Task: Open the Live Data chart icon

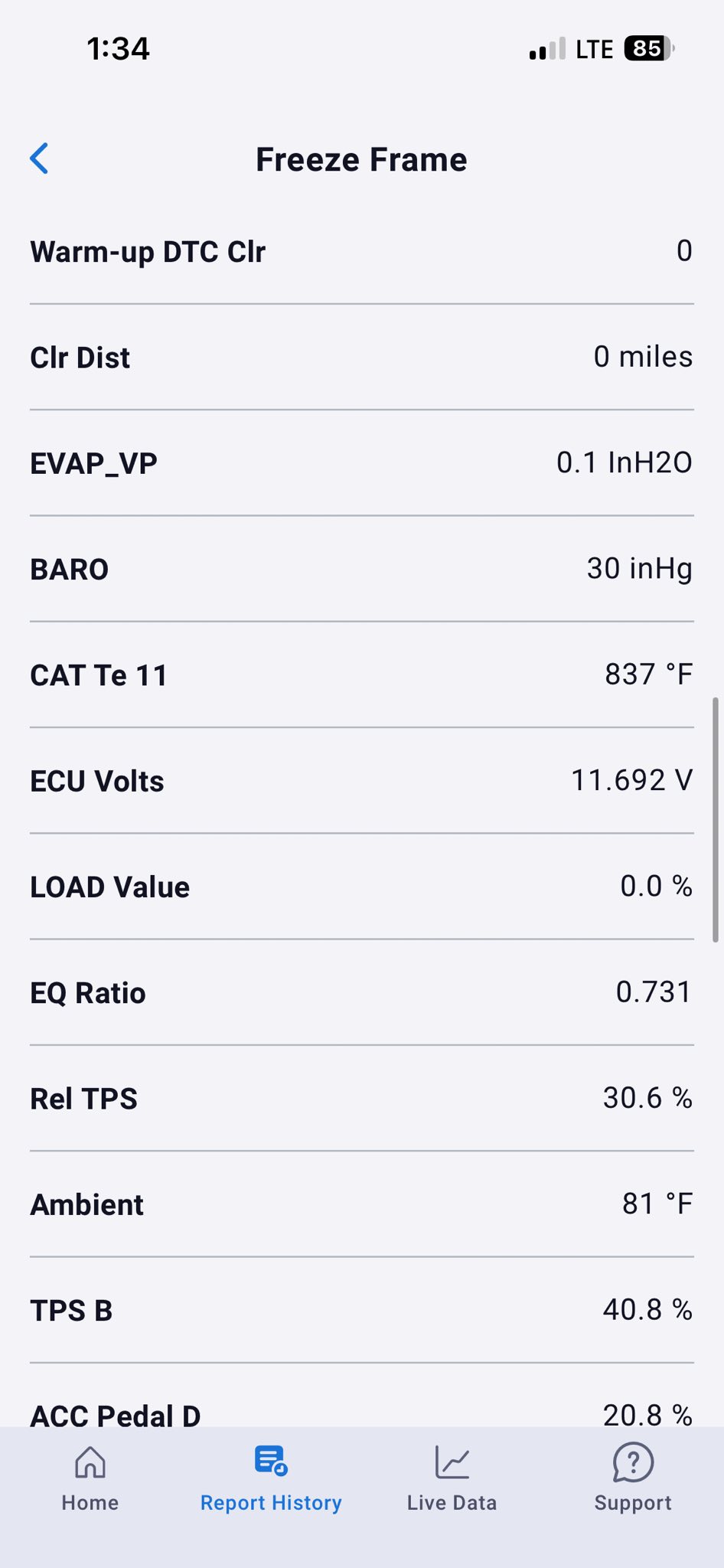Action: [452, 1462]
